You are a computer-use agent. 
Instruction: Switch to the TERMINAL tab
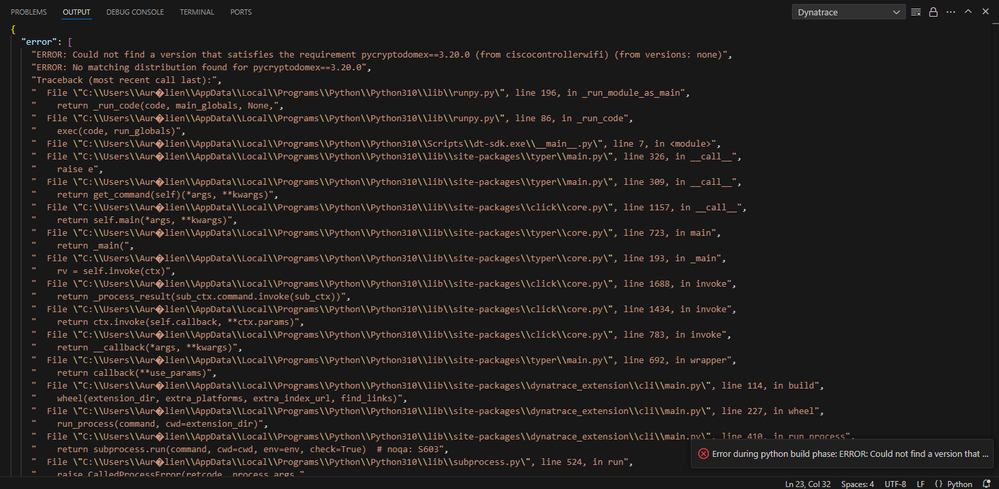tap(197, 12)
